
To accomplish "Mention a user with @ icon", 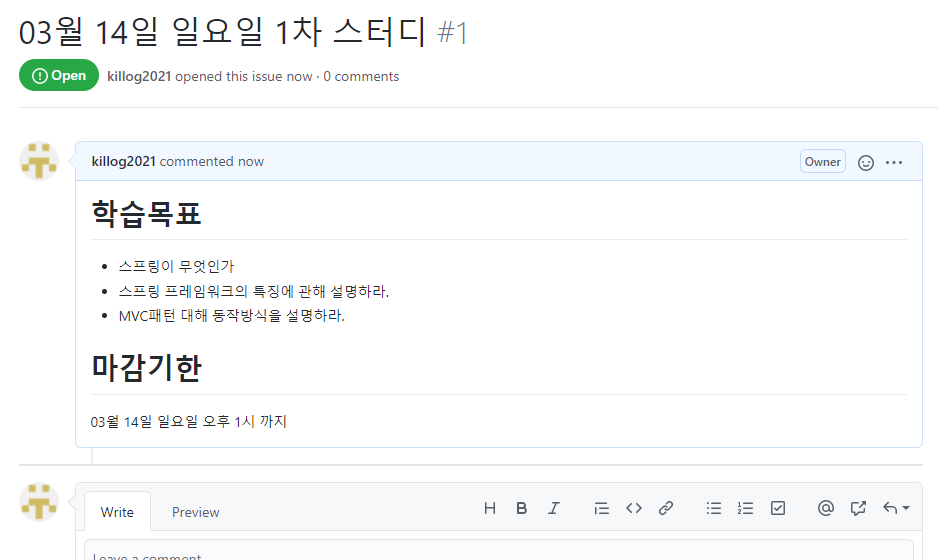I will pyautogui.click(x=826, y=509).
